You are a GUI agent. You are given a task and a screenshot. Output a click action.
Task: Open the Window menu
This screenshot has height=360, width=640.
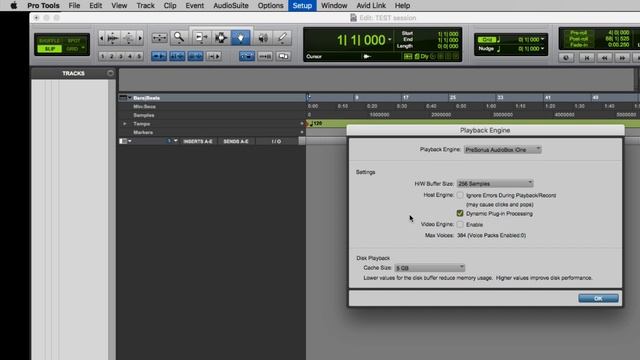pyautogui.click(x=334, y=6)
